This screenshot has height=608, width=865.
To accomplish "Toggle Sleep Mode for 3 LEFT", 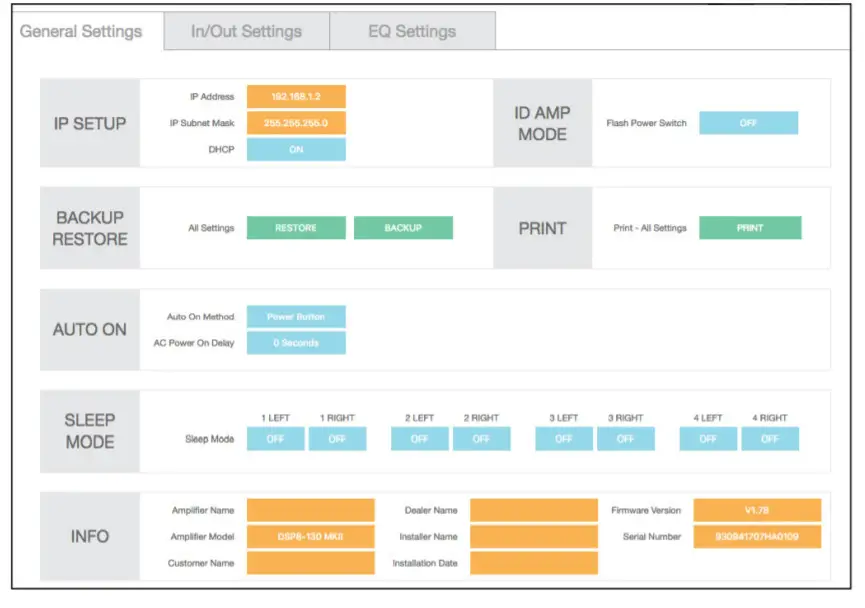I will click(x=564, y=439).
